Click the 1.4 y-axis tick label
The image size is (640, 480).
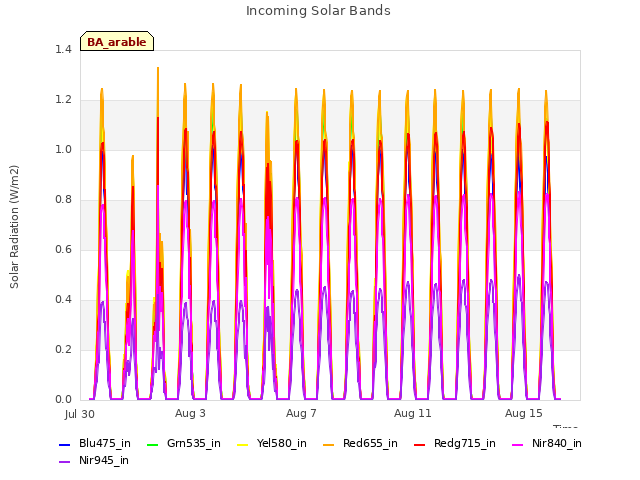(63, 49)
